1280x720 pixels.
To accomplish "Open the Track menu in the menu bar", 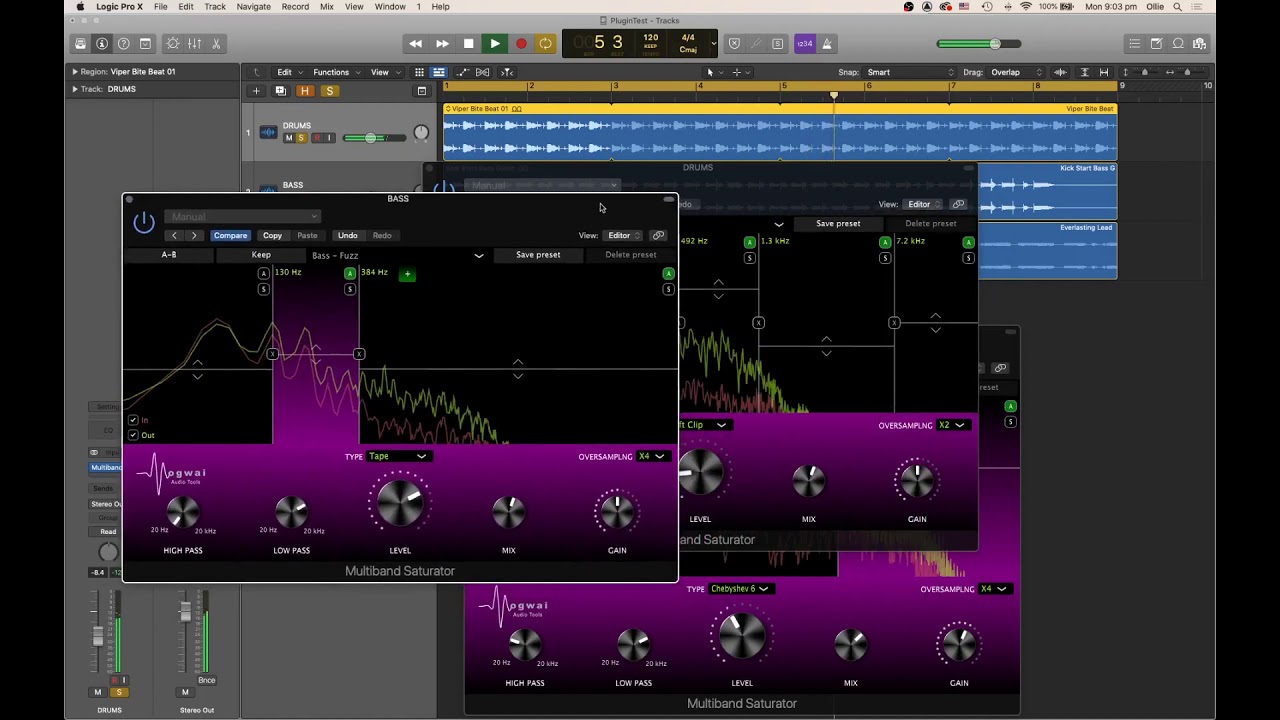I will point(215,7).
